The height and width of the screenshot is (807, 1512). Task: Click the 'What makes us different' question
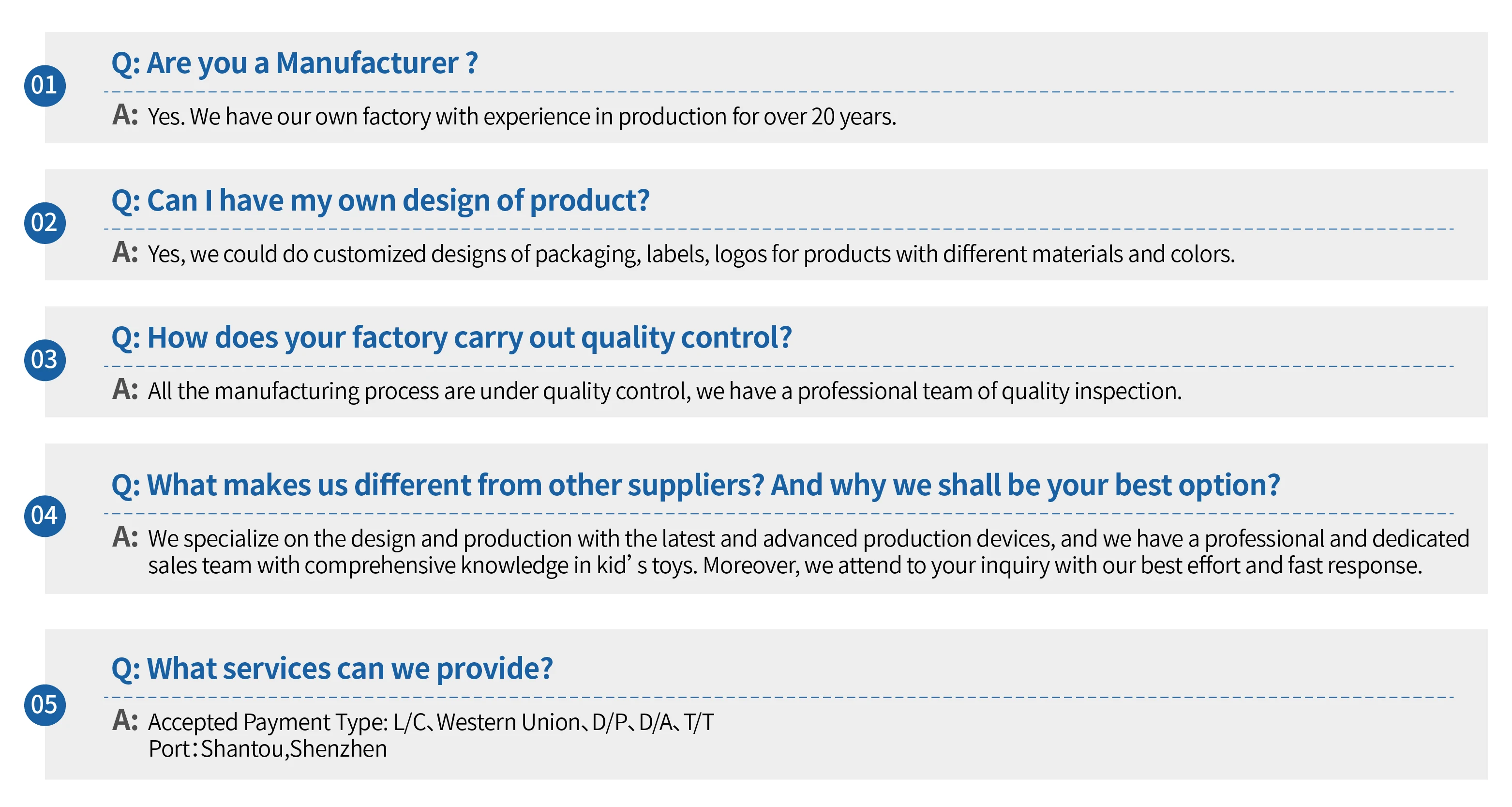[695, 485]
